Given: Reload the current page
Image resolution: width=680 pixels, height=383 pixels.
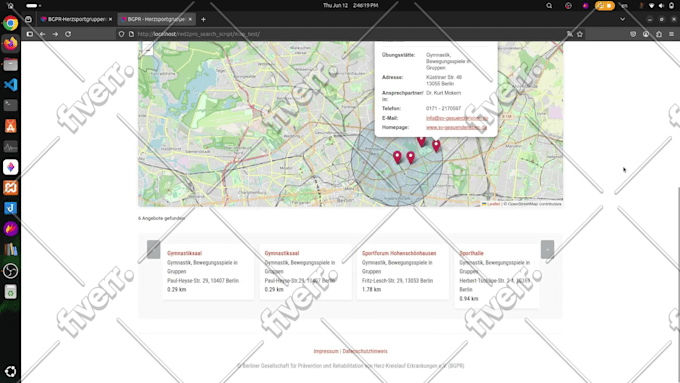Looking at the screenshot, I should (68, 34).
